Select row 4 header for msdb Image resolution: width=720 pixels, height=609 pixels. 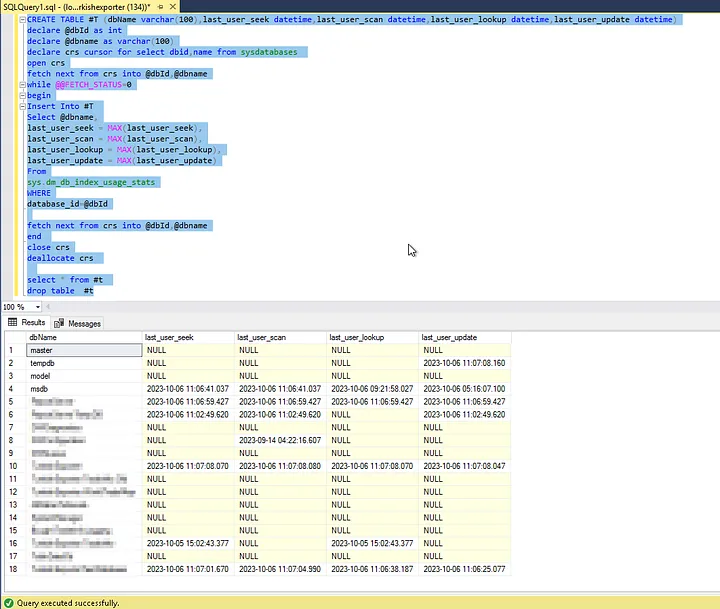pos(12,388)
